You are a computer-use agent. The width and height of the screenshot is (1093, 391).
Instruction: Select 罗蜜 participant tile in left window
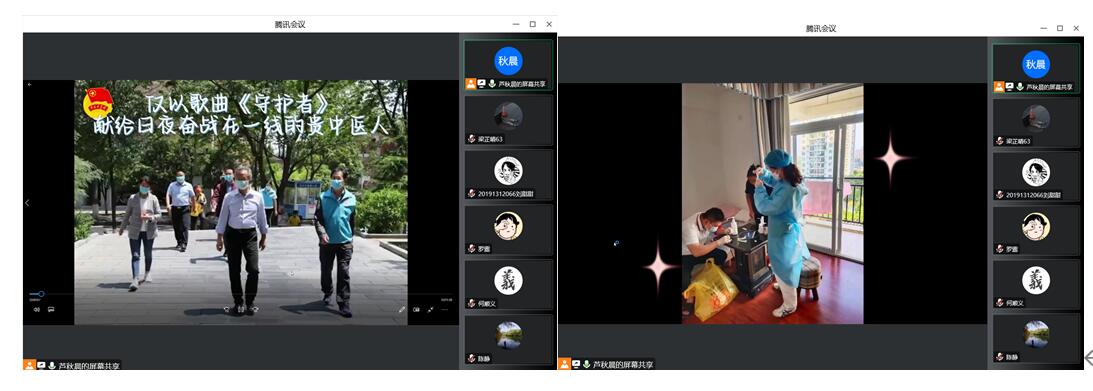point(509,229)
